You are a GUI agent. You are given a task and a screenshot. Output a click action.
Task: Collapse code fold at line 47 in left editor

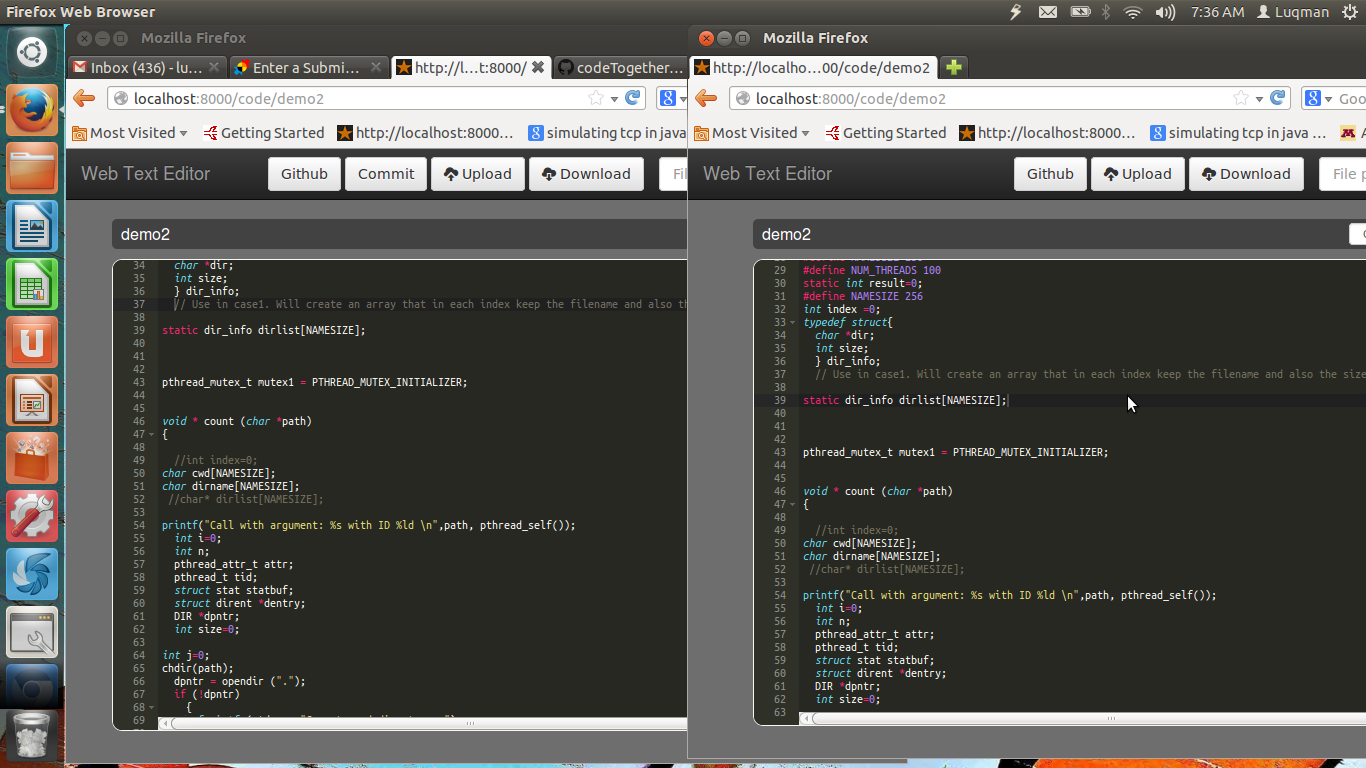coord(151,435)
